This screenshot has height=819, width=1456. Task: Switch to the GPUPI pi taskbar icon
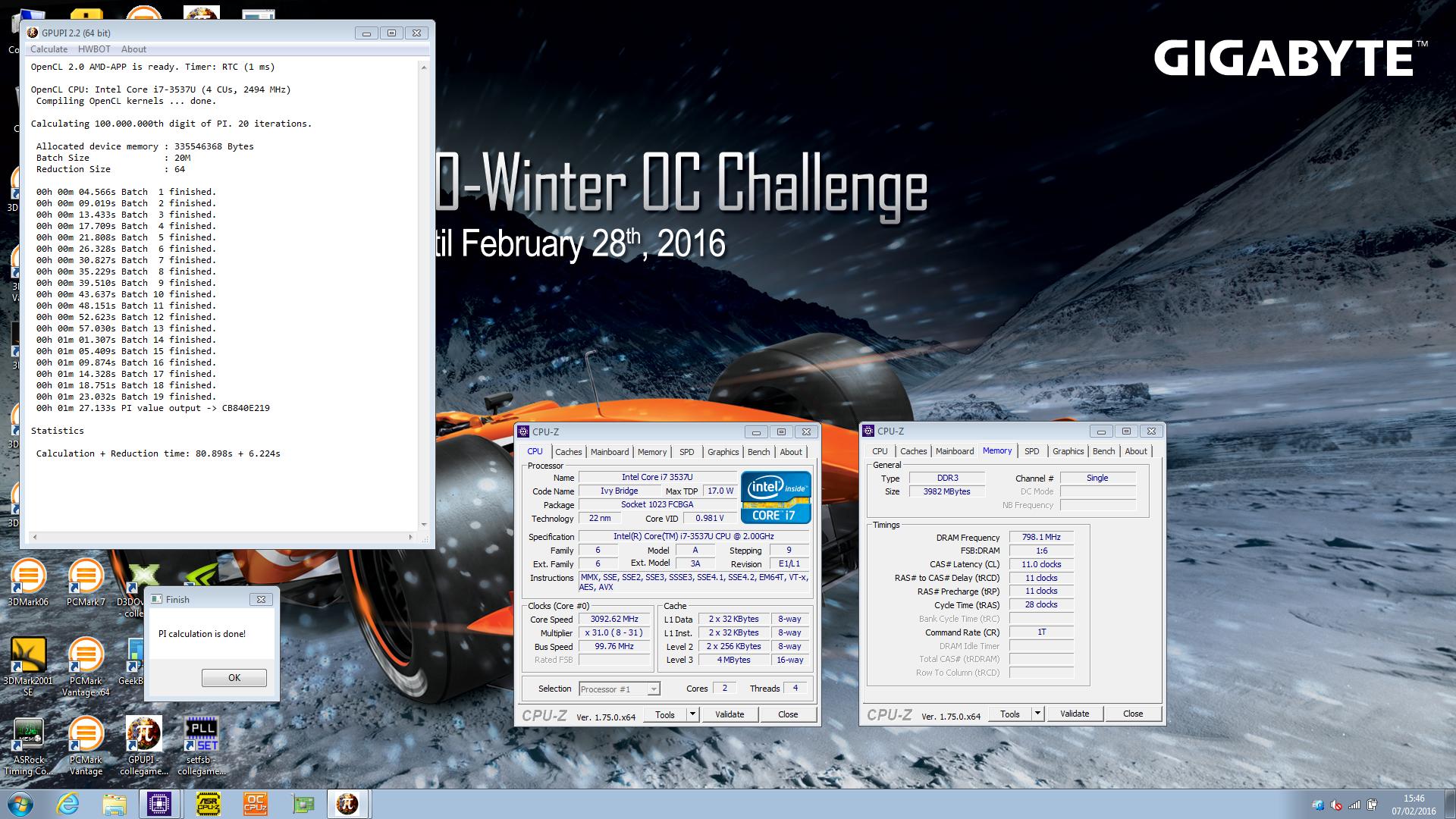tap(348, 804)
